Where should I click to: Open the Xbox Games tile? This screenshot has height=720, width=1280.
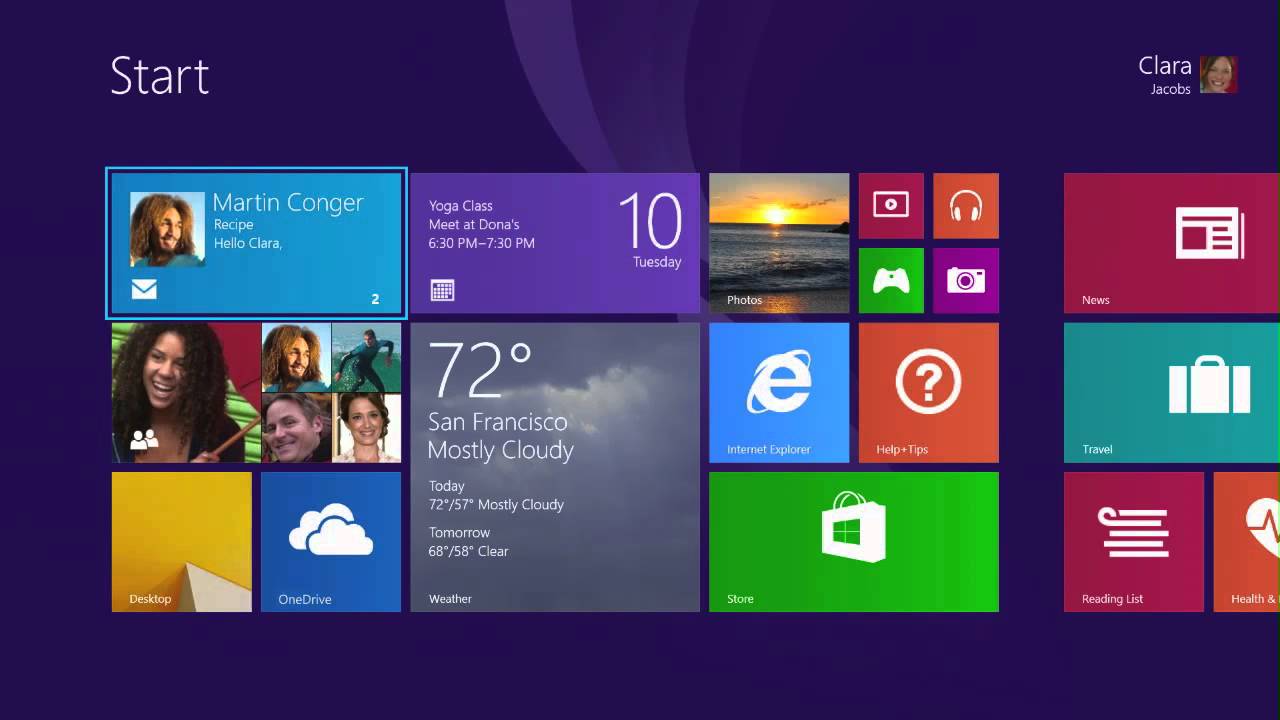891,281
